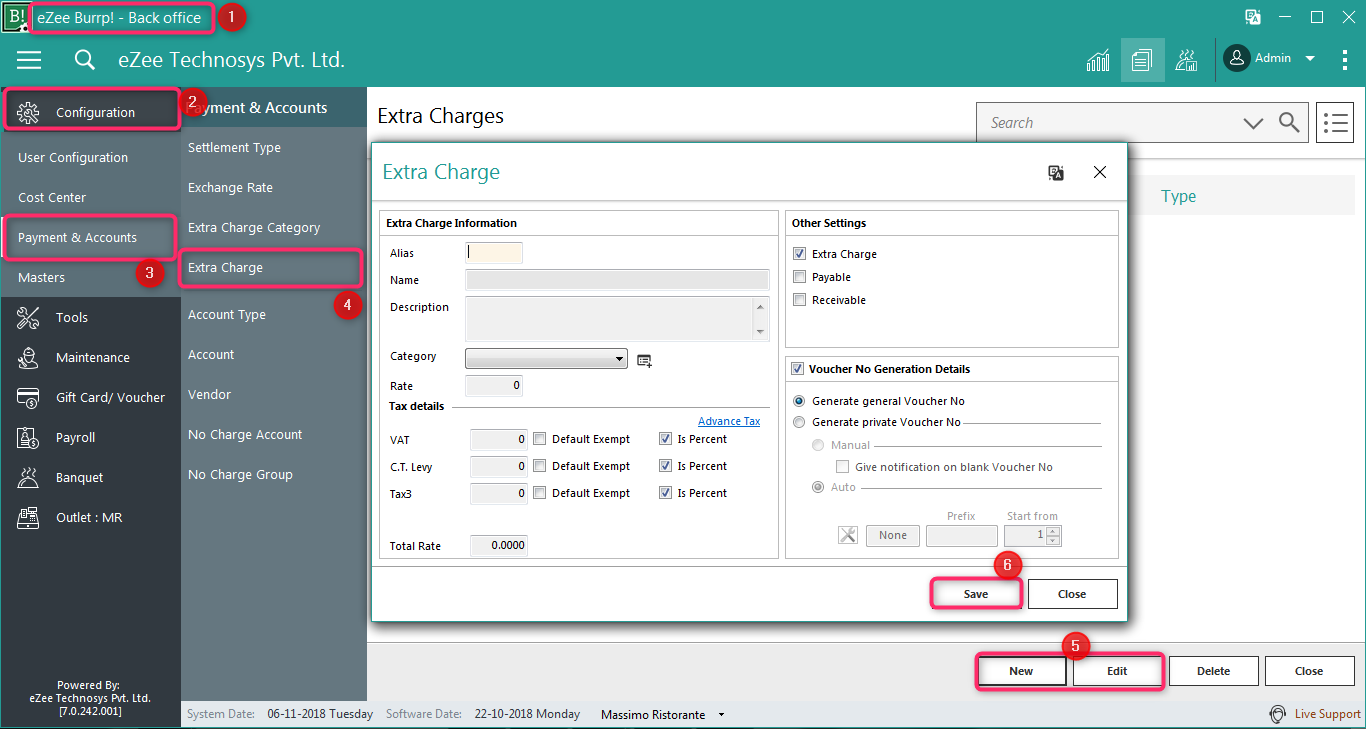The image size is (1366, 729).
Task: Open the bar chart reports icon
Action: click(1098, 60)
